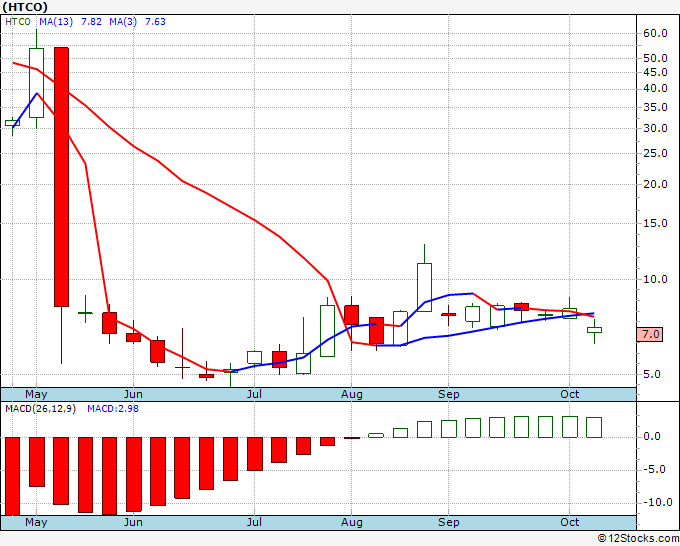Click the MACD:2.98 value label
Screen dimensions: 680x546
(x=113, y=409)
